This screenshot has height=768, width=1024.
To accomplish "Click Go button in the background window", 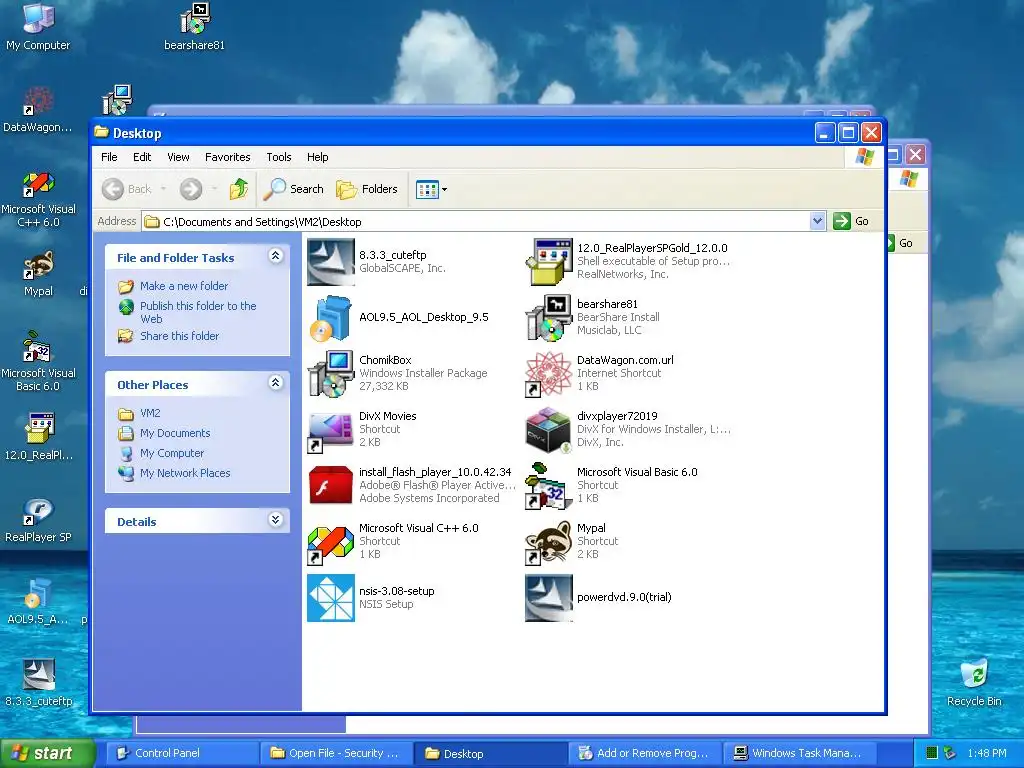I will click(901, 243).
